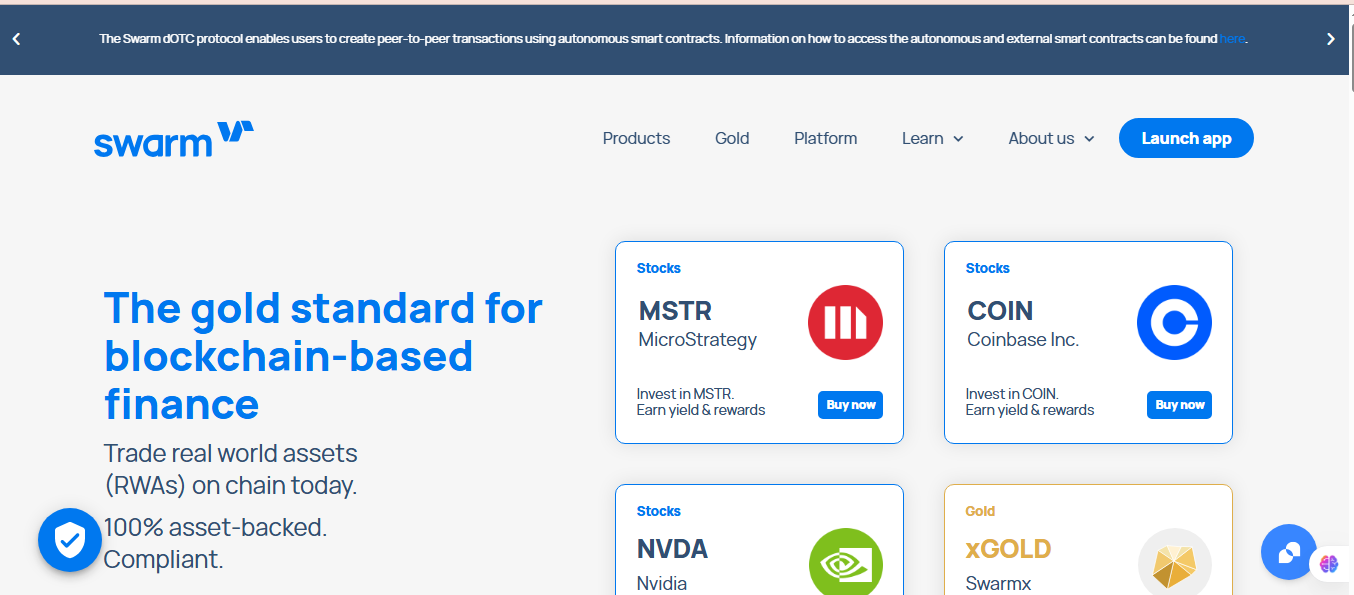Click the Swarm logo
1354x595 pixels.
tap(174, 139)
